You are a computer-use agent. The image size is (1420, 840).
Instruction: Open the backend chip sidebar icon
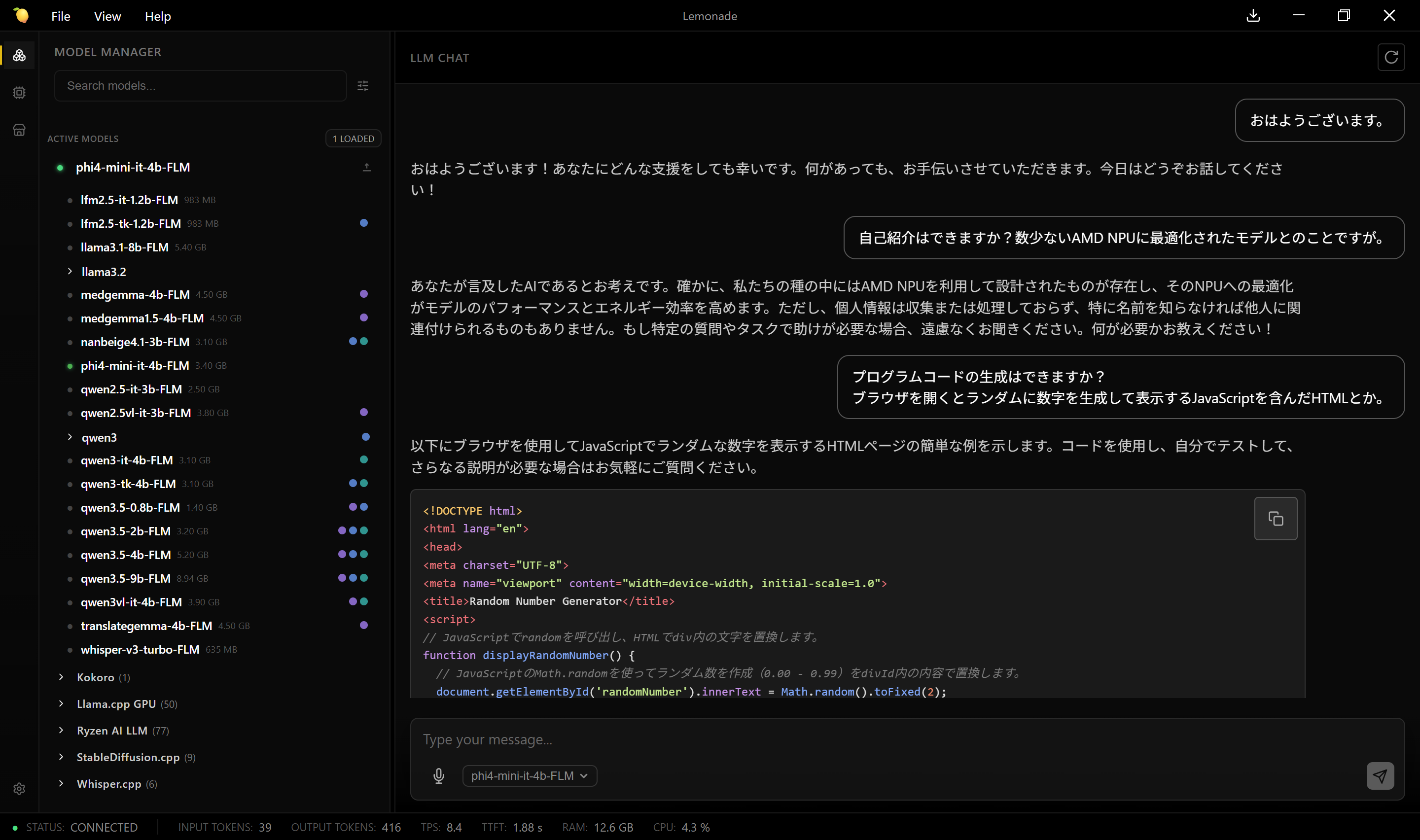click(19, 92)
